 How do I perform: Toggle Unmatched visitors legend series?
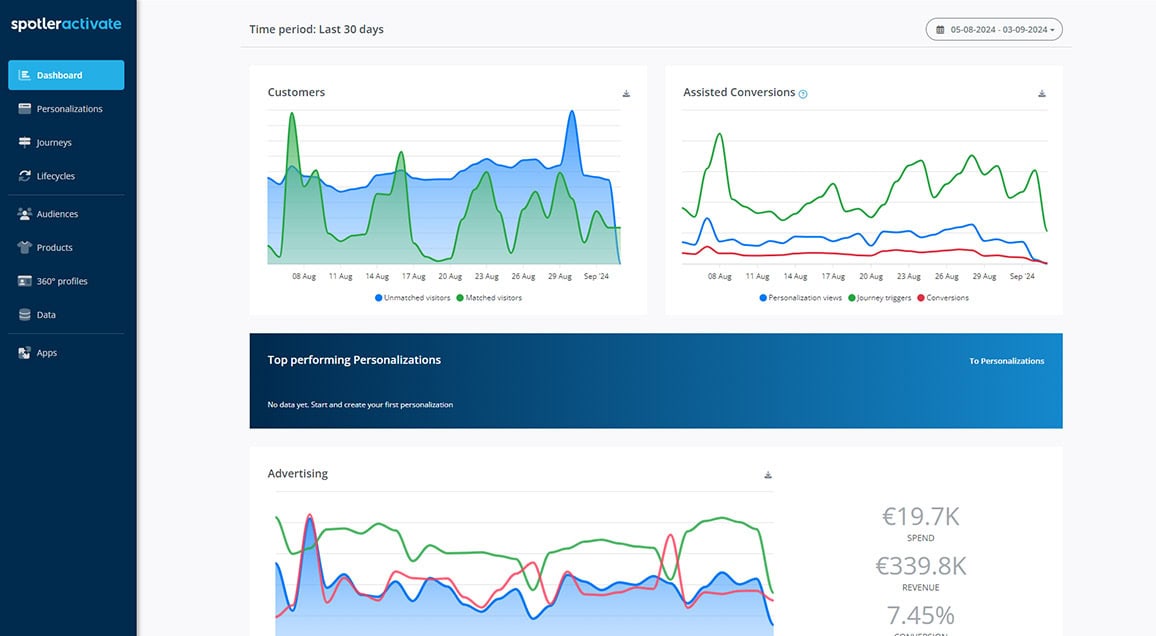[413, 298]
